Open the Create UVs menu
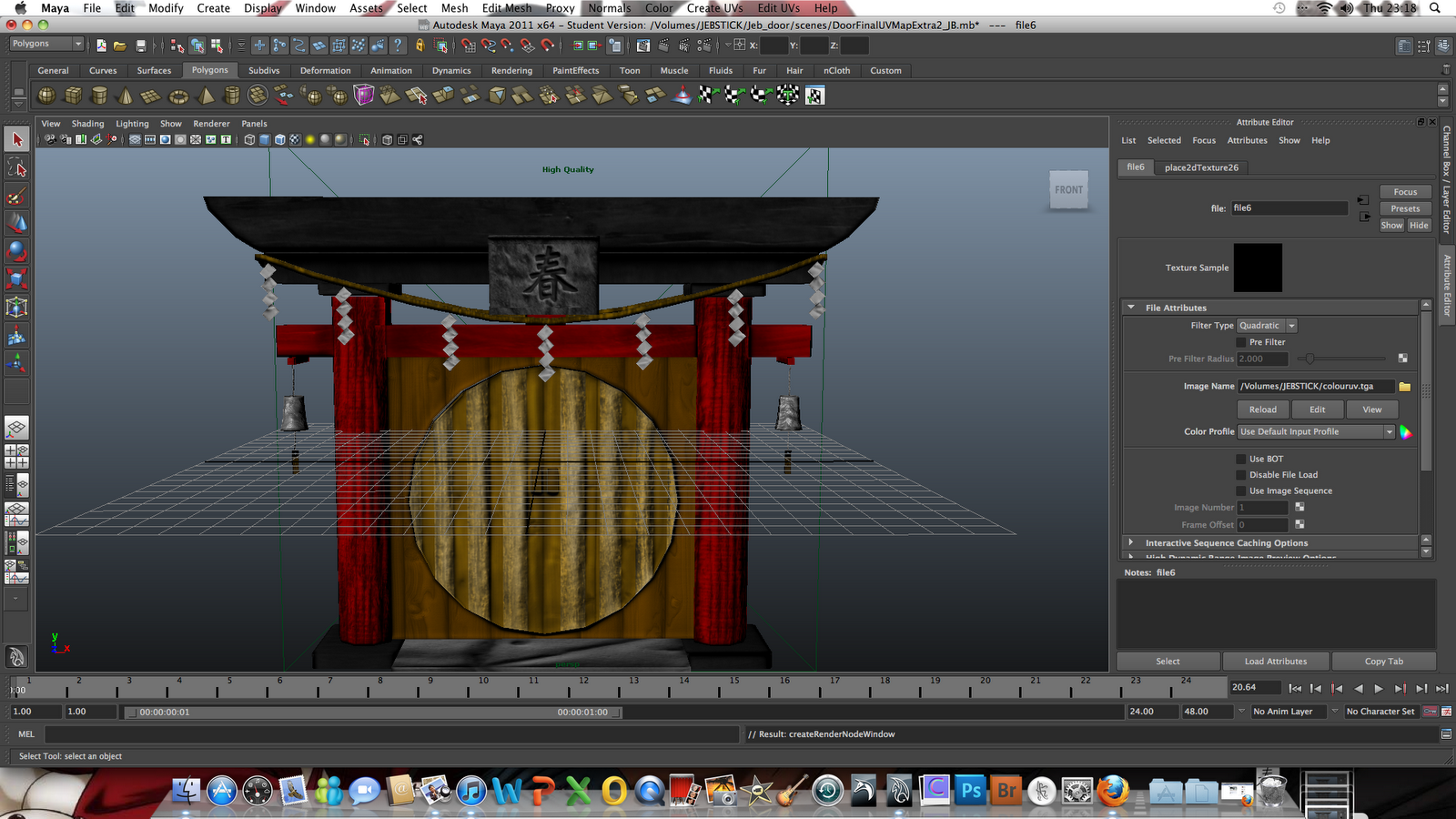The width and height of the screenshot is (1456, 819). click(x=714, y=8)
